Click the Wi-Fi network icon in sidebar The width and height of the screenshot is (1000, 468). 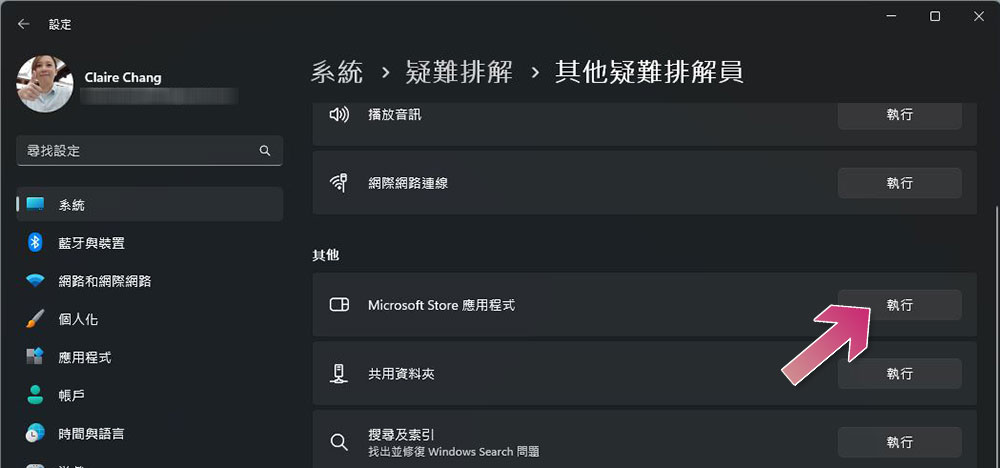click(x=35, y=281)
